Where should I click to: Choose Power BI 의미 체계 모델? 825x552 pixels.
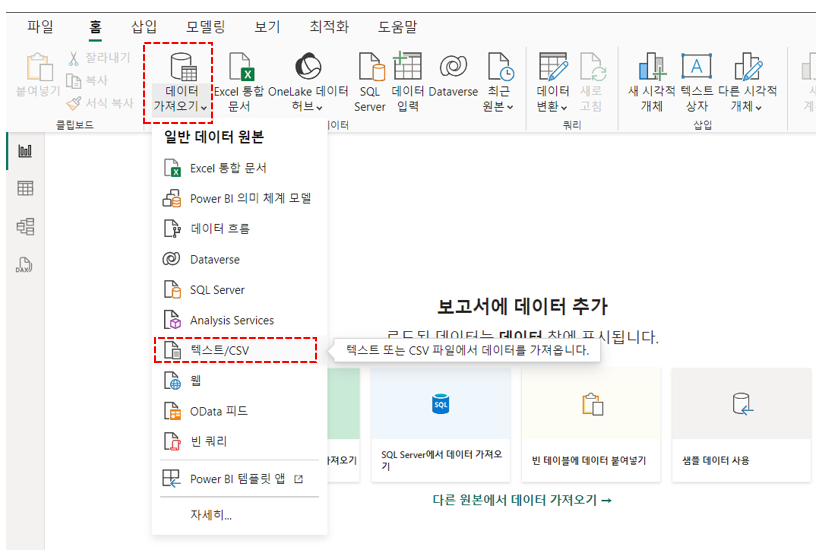[239, 198]
